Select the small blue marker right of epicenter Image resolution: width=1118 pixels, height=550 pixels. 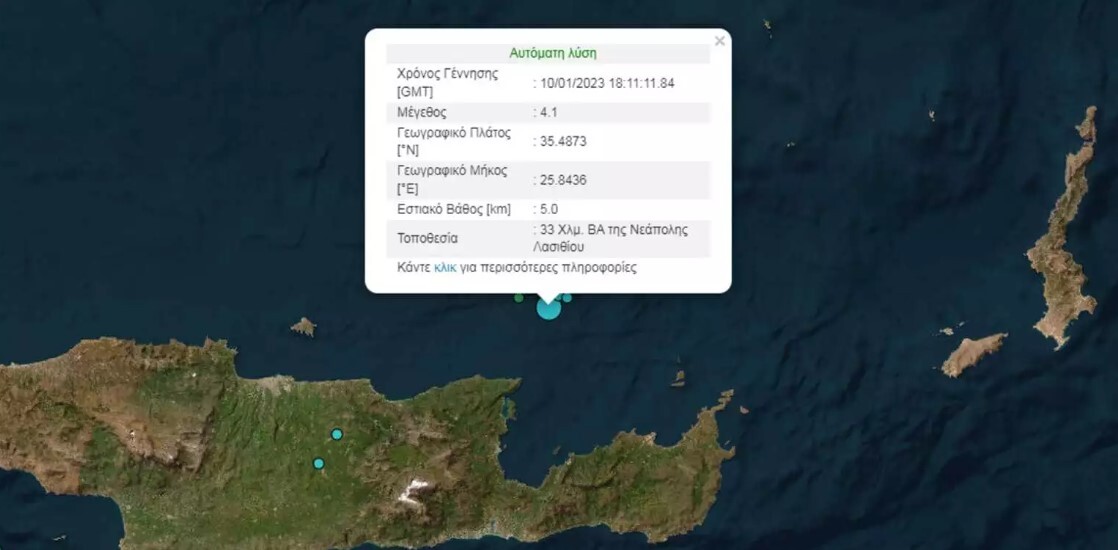[x=567, y=297]
